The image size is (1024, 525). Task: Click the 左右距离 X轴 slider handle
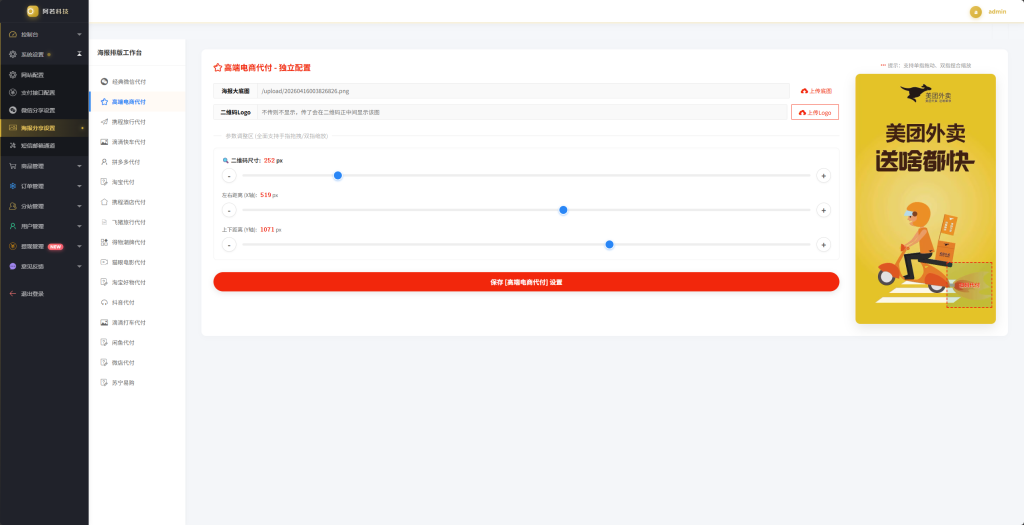pos(563,210)
